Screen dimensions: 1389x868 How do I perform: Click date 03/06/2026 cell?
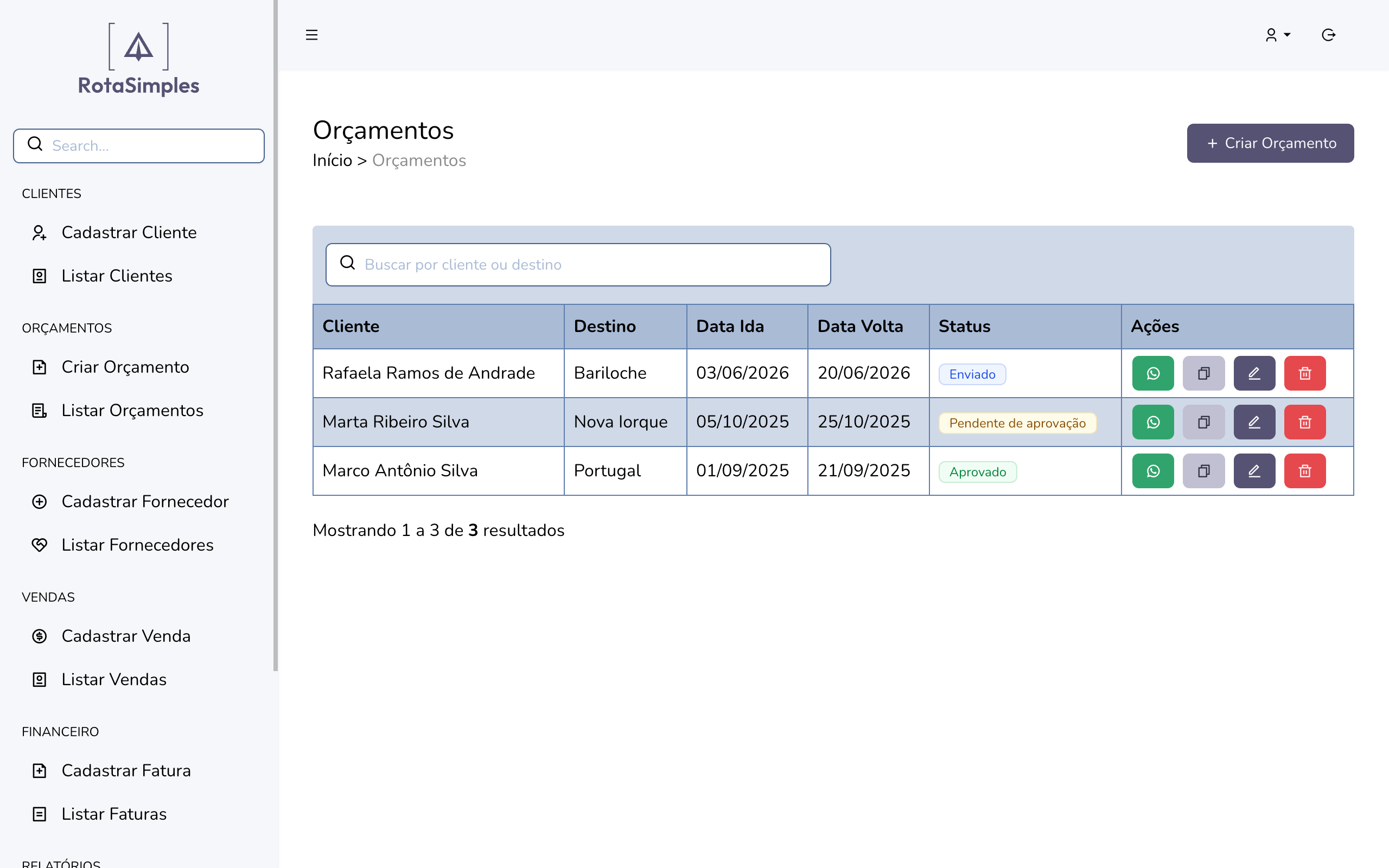click(x=747, y=373)
